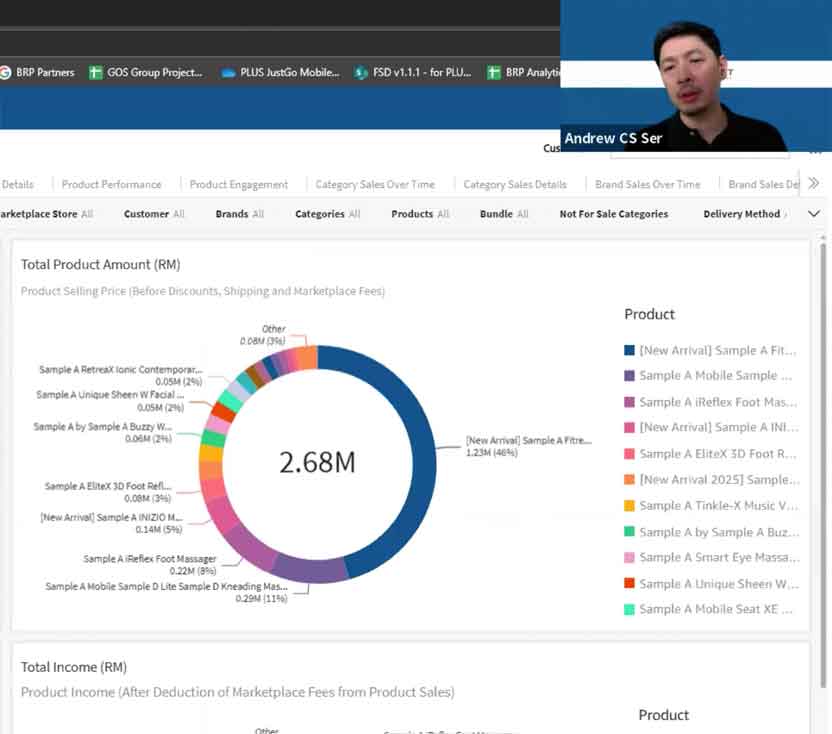Switch to the Product Performance tab

[111, 184]
